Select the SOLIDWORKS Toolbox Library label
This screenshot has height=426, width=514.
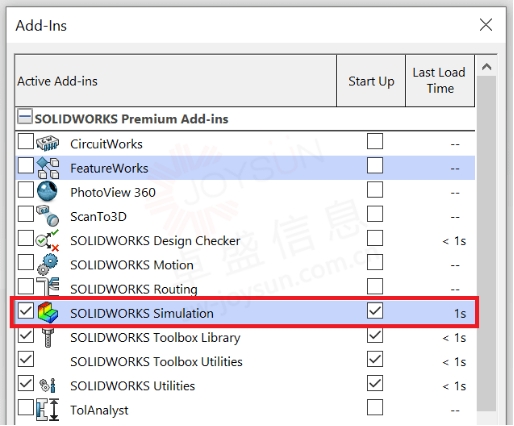click(155, 338)
